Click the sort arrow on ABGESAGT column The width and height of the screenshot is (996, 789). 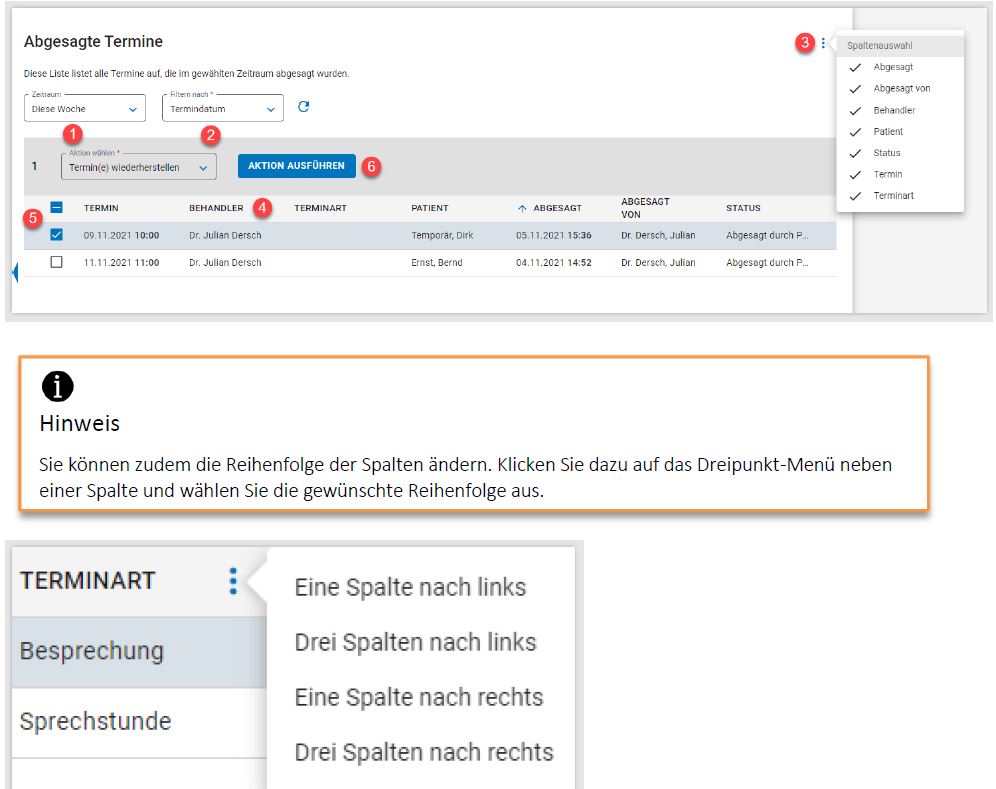pyautogui.click(x=522, y=208)
